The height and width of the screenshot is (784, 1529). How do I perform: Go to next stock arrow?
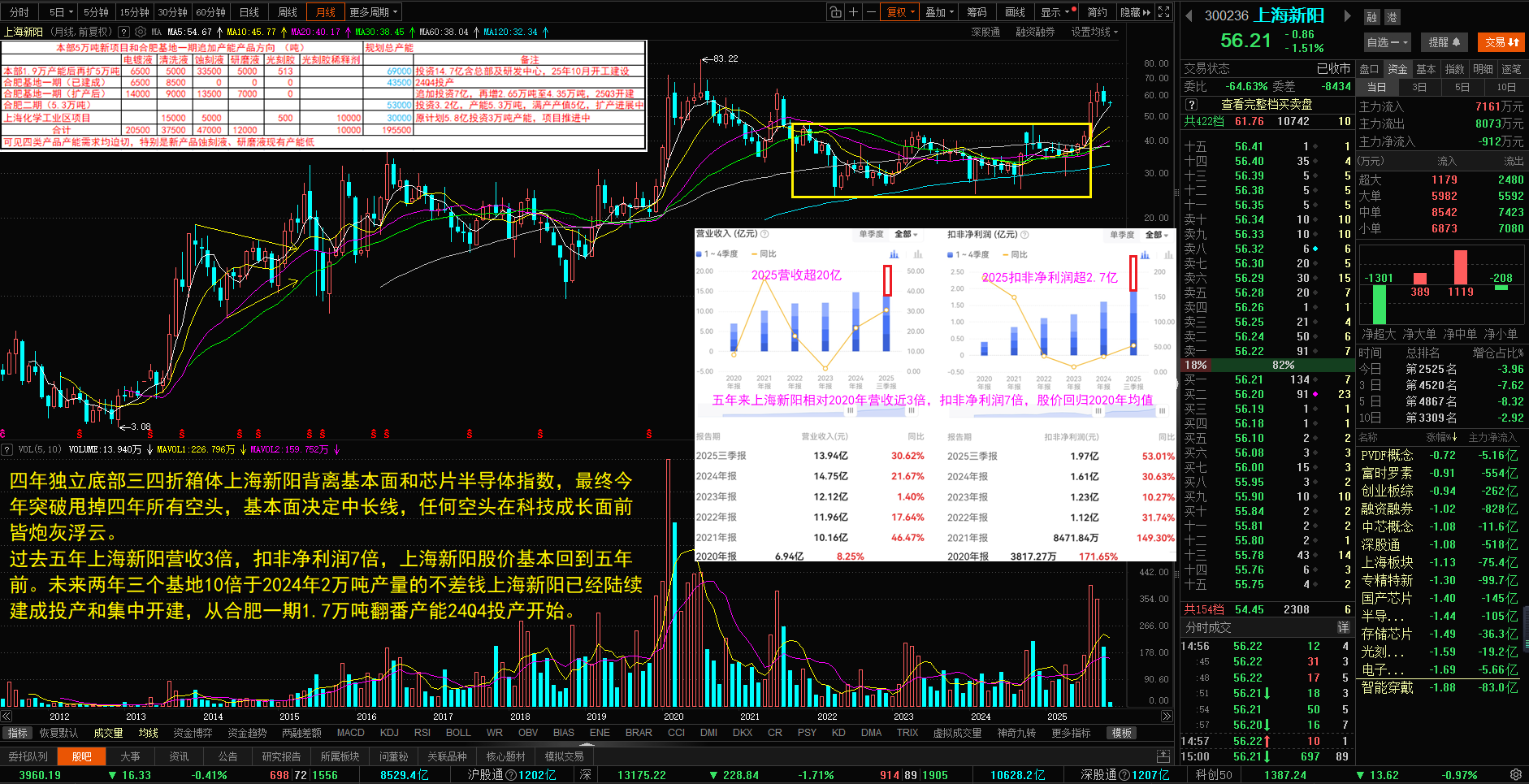click(x=1347, y=15)
